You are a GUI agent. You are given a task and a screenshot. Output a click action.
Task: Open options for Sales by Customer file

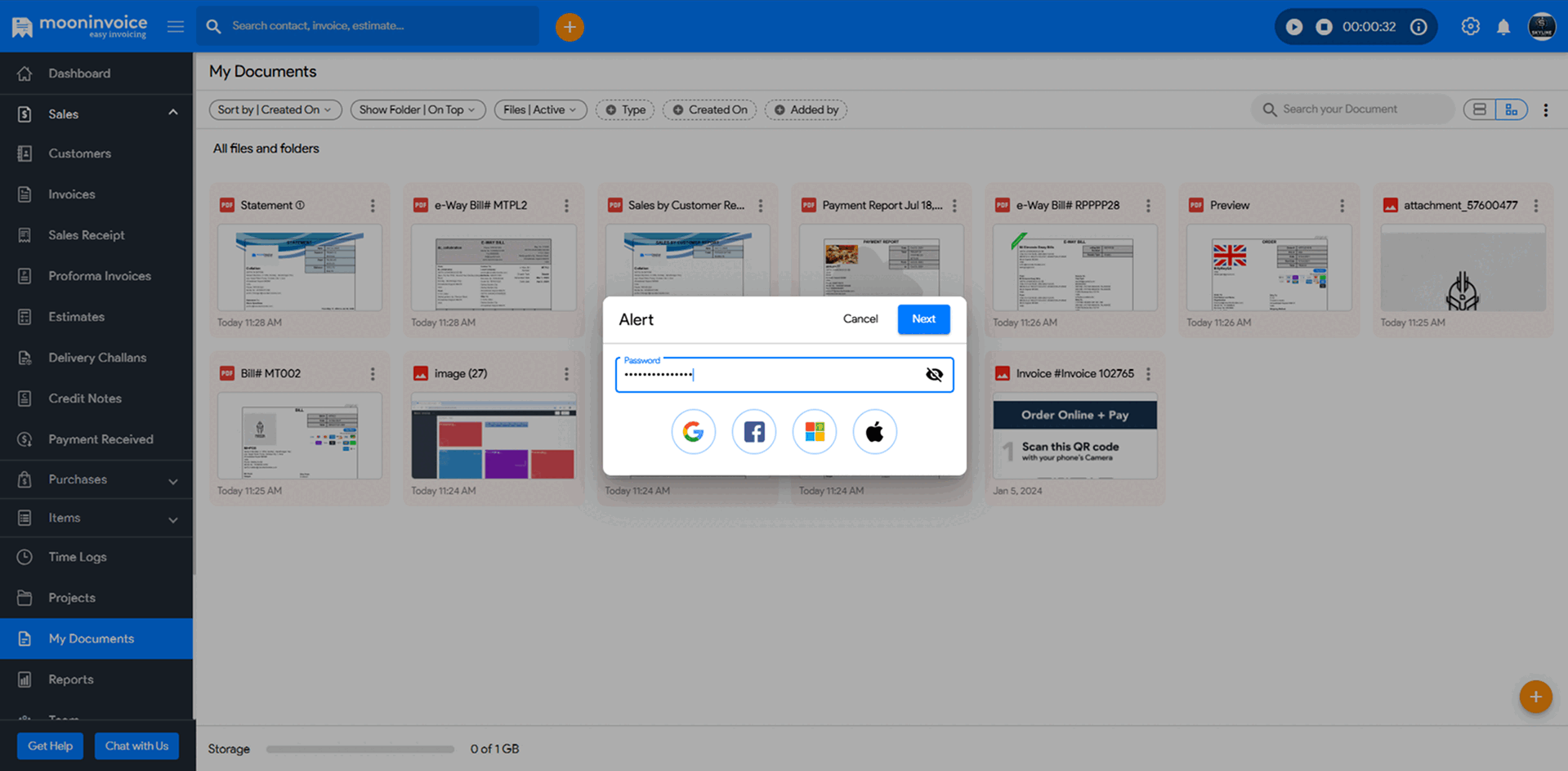point(761,206)
